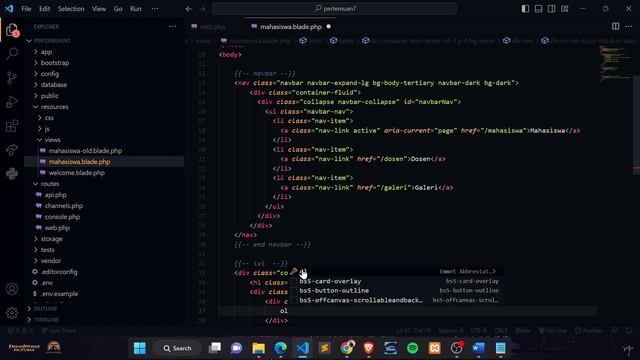Open File Explorer from the taskbar

[x=258, y=348]
